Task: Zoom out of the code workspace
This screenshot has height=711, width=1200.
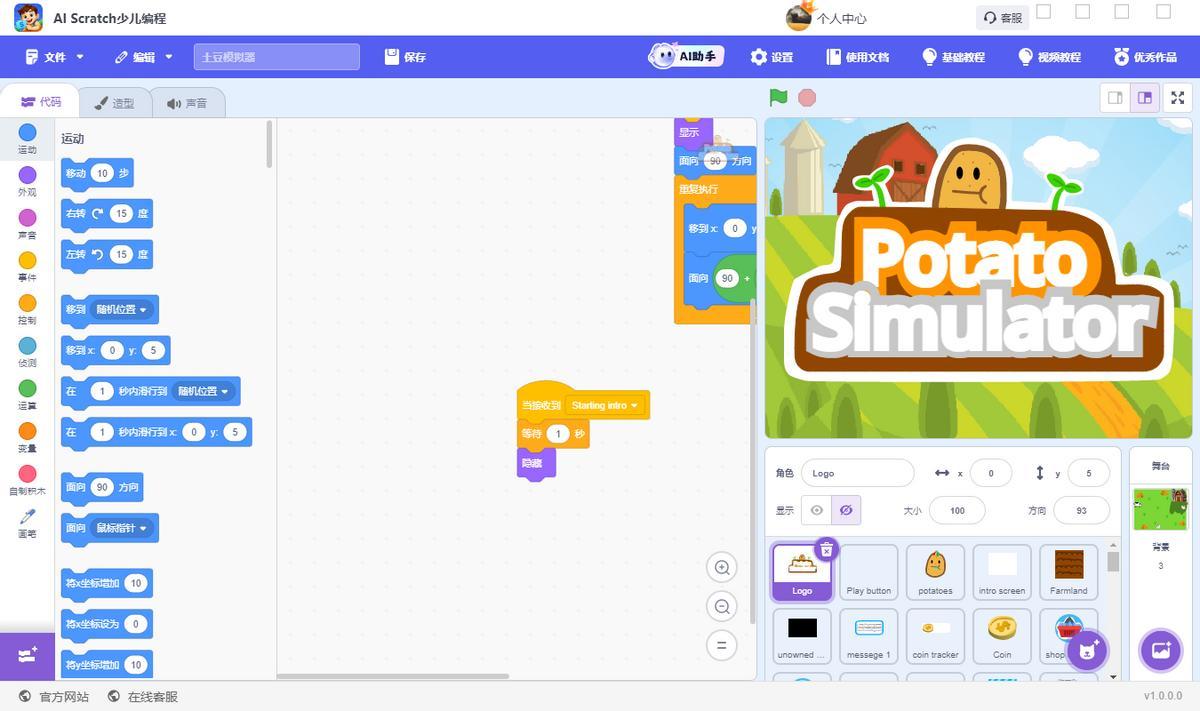Action: click(721, 606)
